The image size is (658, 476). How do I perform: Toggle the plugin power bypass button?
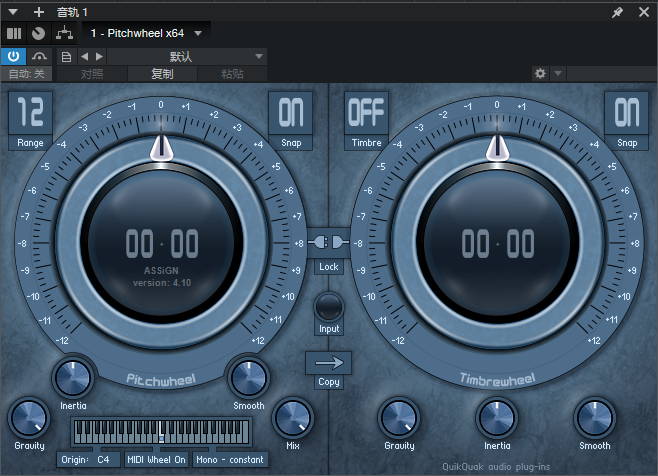(x=14, y=56)
